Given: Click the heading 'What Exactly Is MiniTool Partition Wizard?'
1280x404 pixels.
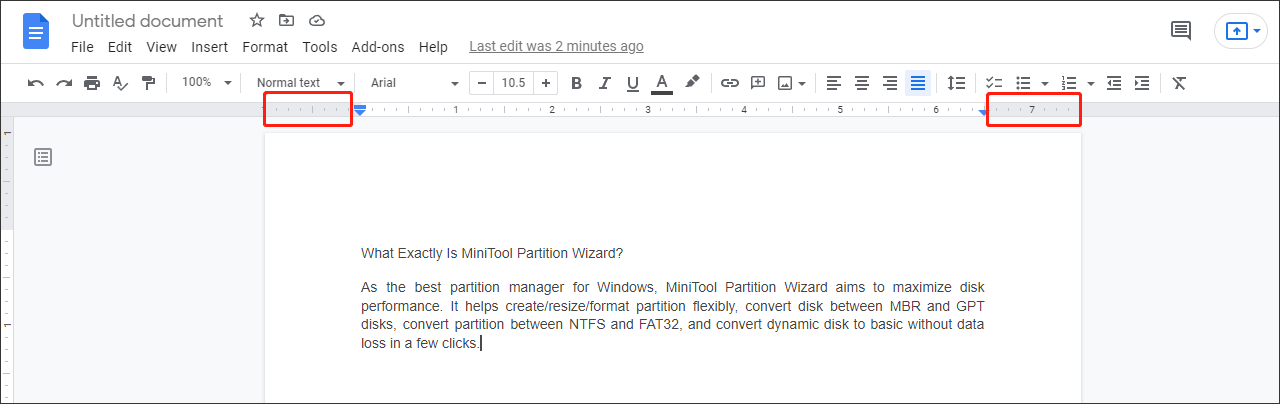Looking at the screenshot, I should [492, 253].
